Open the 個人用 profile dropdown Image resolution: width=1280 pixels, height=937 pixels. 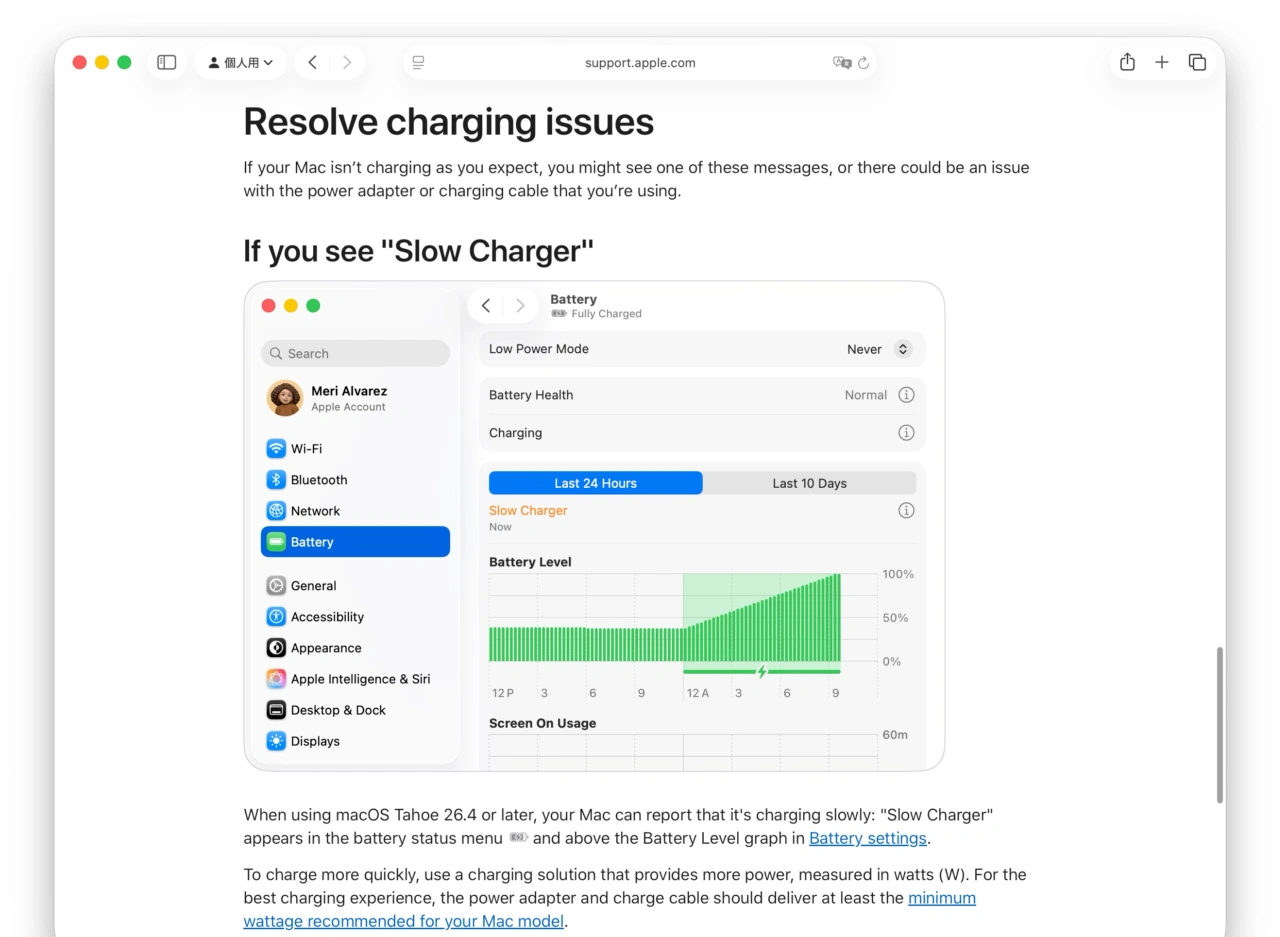coord(240,62)
